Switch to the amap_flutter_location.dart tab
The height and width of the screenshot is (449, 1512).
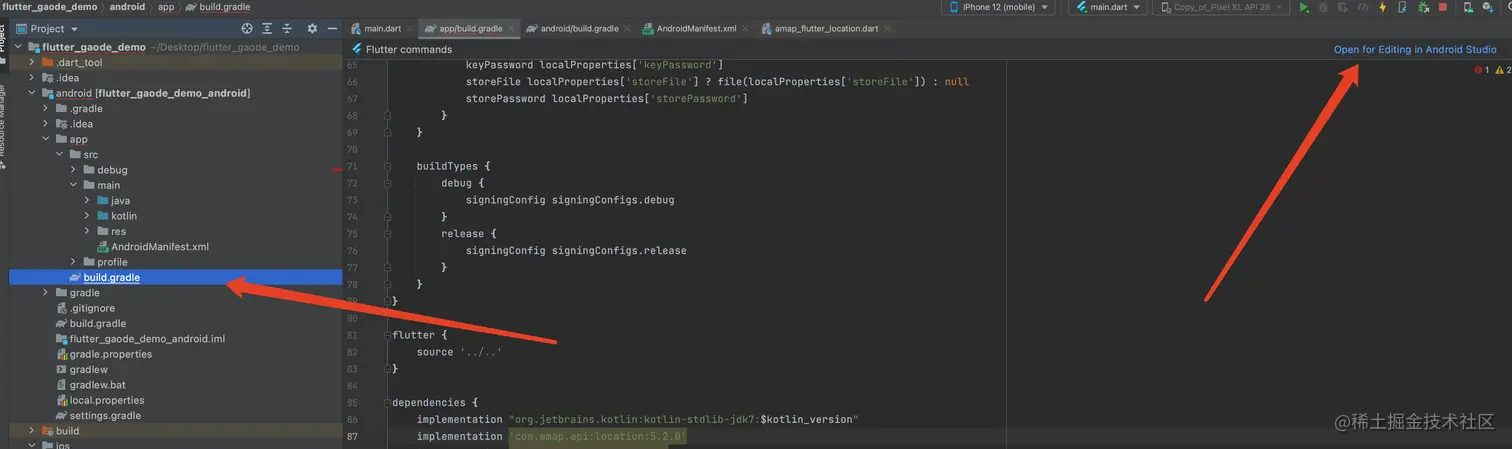826,29
